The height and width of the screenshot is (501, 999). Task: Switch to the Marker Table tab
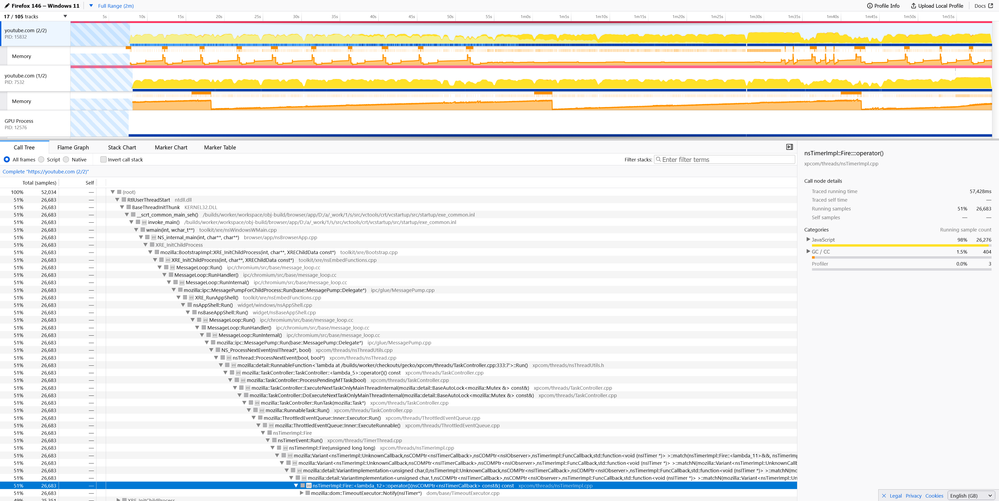(x=220, y=147)
